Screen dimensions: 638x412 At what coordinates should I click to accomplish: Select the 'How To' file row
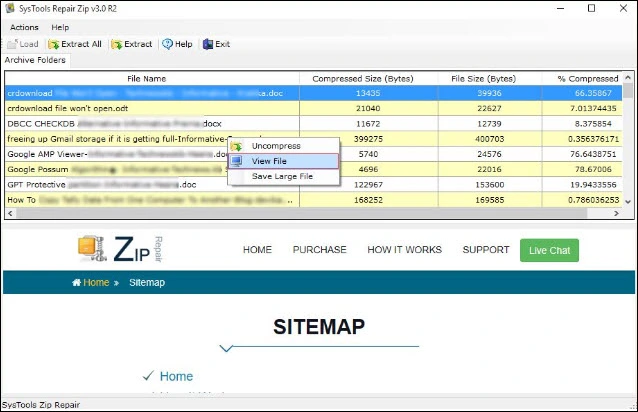pos(313,200)
